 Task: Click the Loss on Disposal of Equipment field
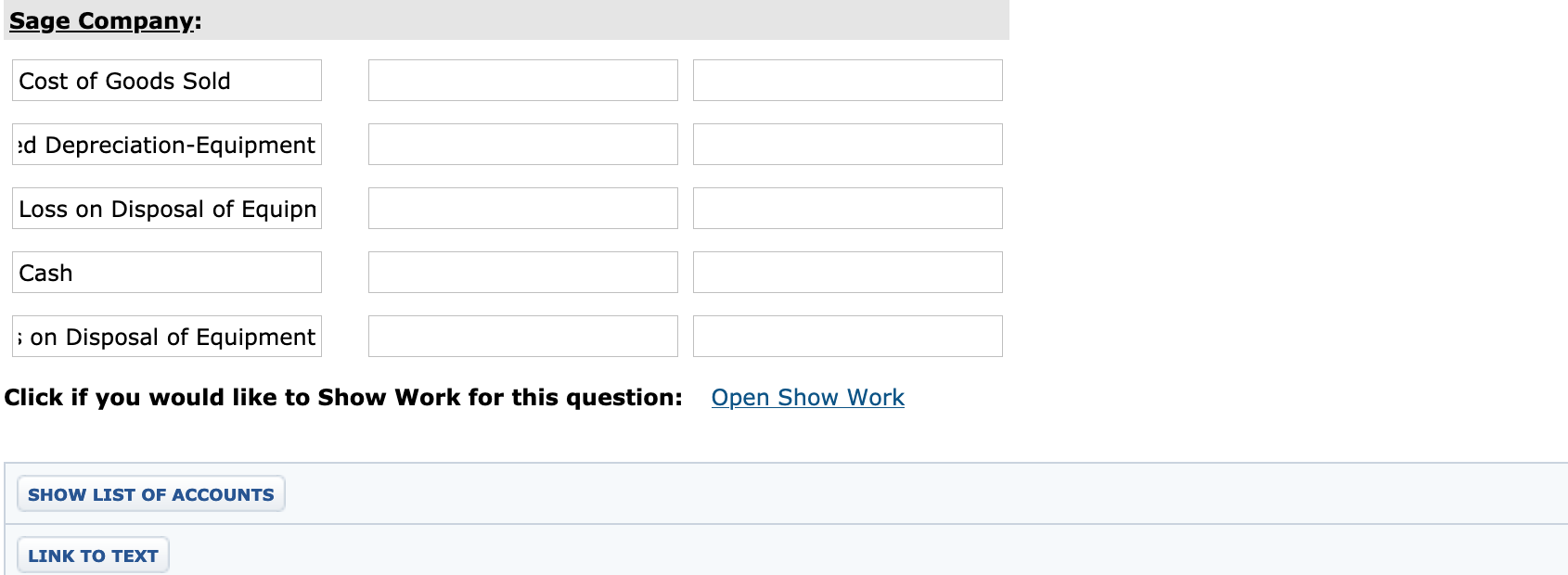(167, 209)
